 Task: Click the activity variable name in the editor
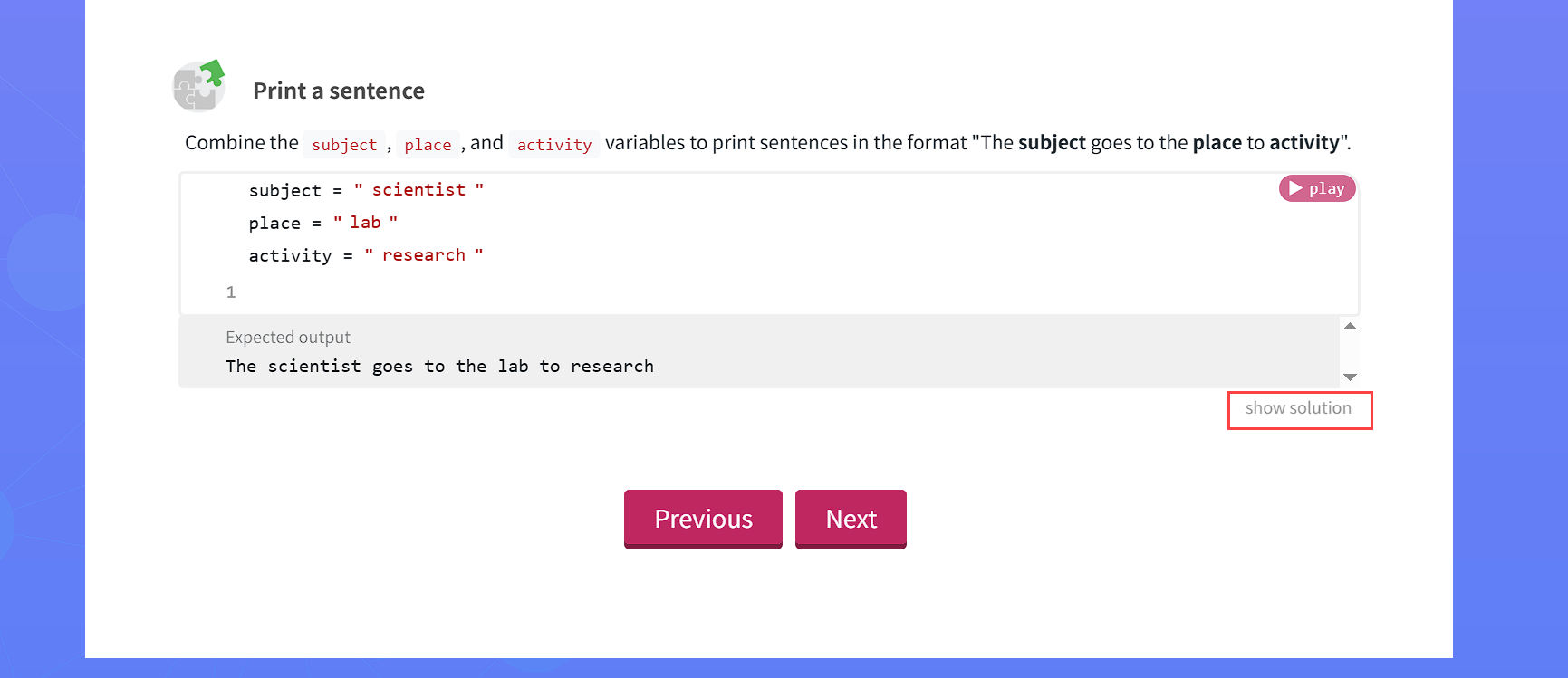pyautogui.click(x=290, y=256)
